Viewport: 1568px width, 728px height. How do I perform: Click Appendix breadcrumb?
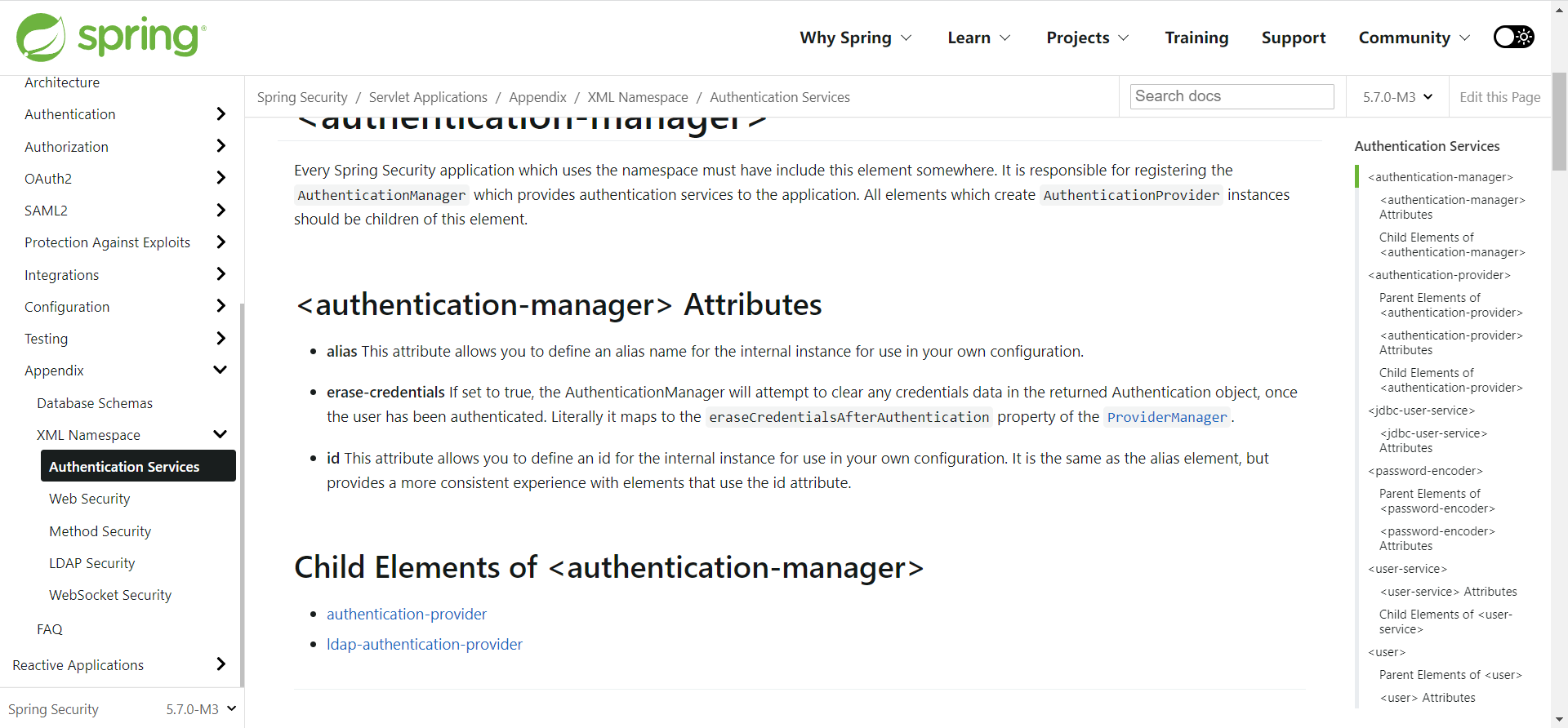click(537, 97)
